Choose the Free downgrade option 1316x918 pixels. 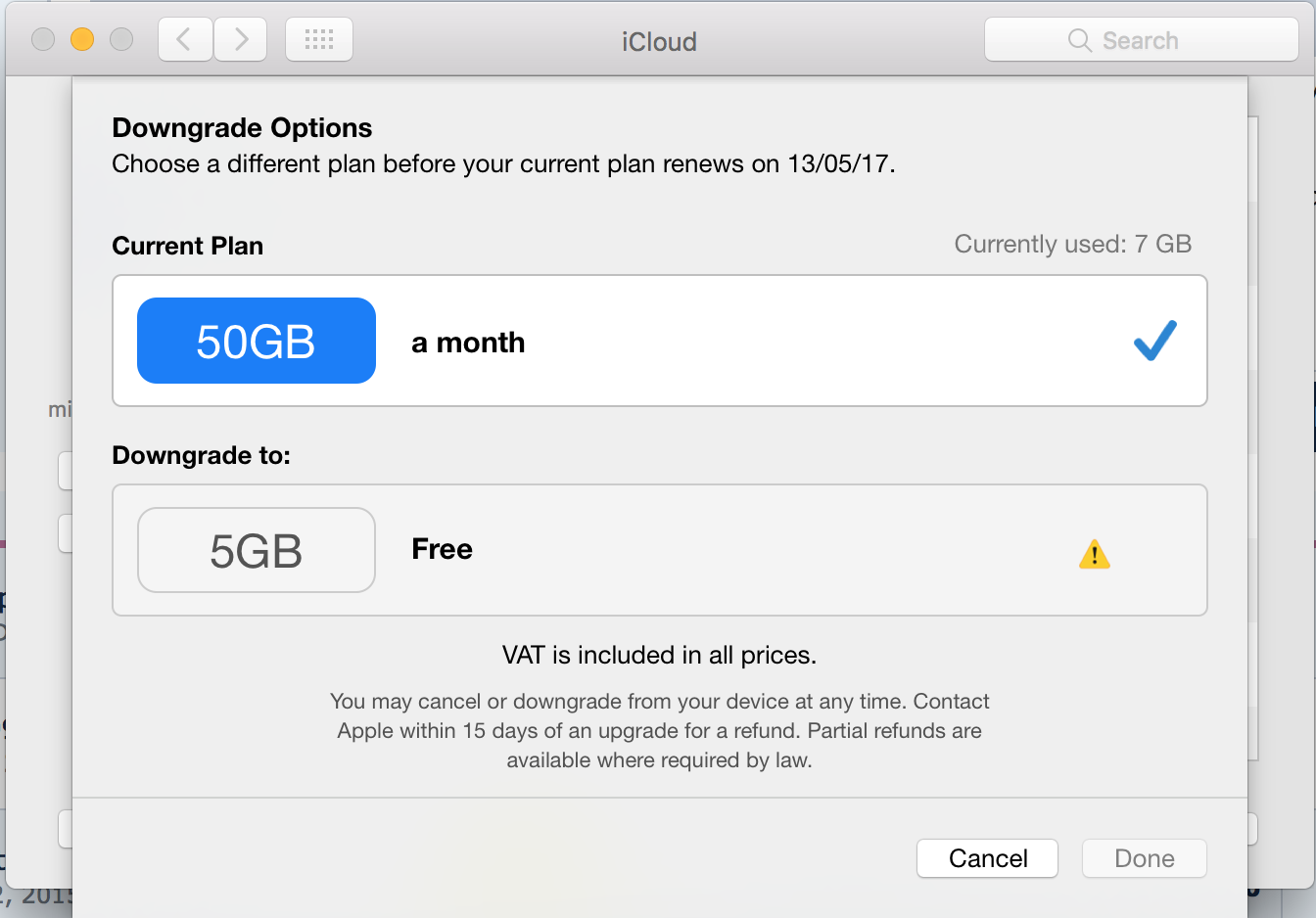(660, 550)
